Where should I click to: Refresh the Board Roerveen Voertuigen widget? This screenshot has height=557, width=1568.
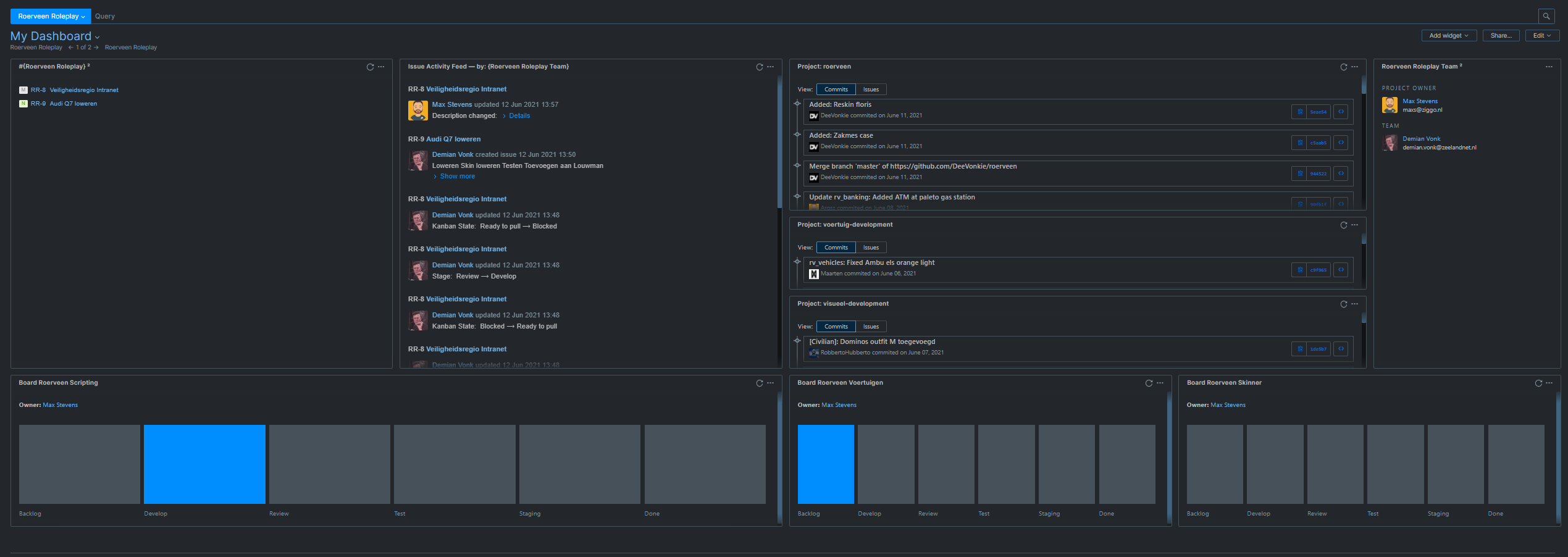pos(1148,383)
